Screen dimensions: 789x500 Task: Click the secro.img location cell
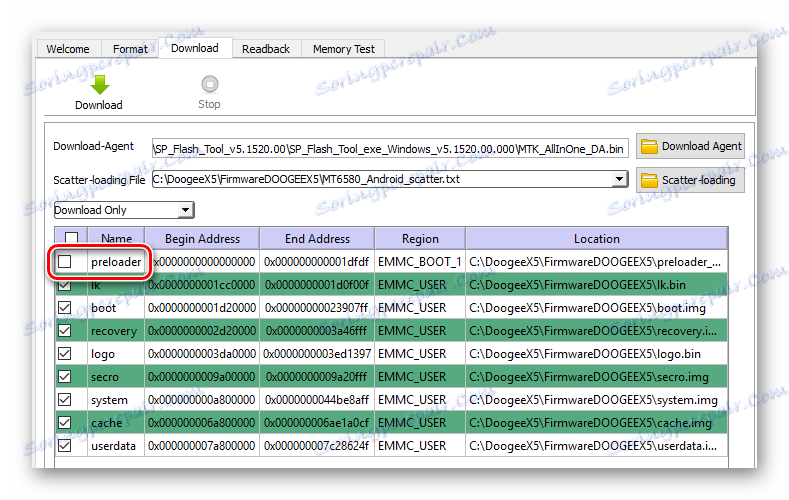(597, 376)
